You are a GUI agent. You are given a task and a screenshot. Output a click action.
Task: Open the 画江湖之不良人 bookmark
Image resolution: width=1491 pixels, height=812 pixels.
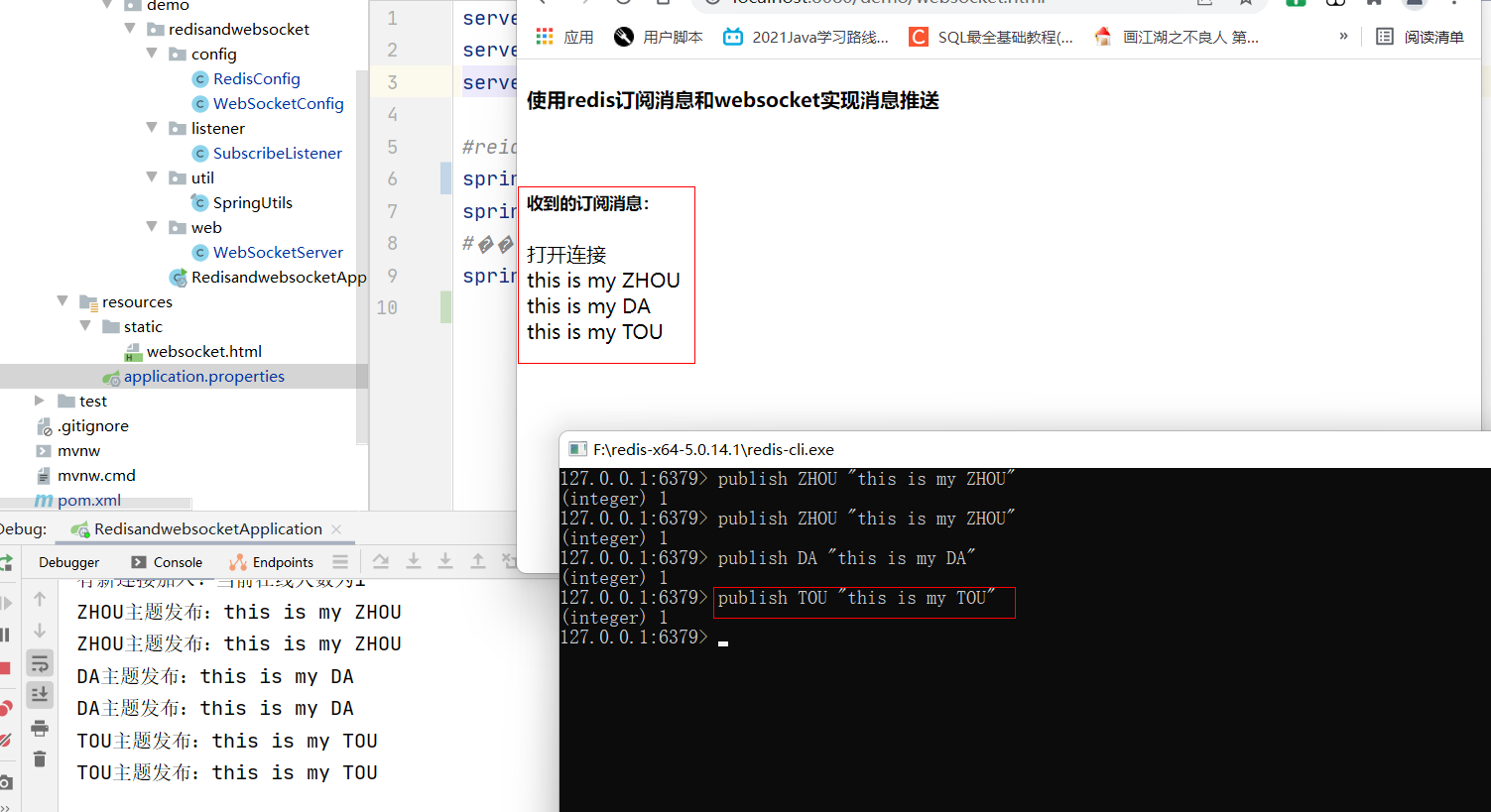click(1177, 37)
